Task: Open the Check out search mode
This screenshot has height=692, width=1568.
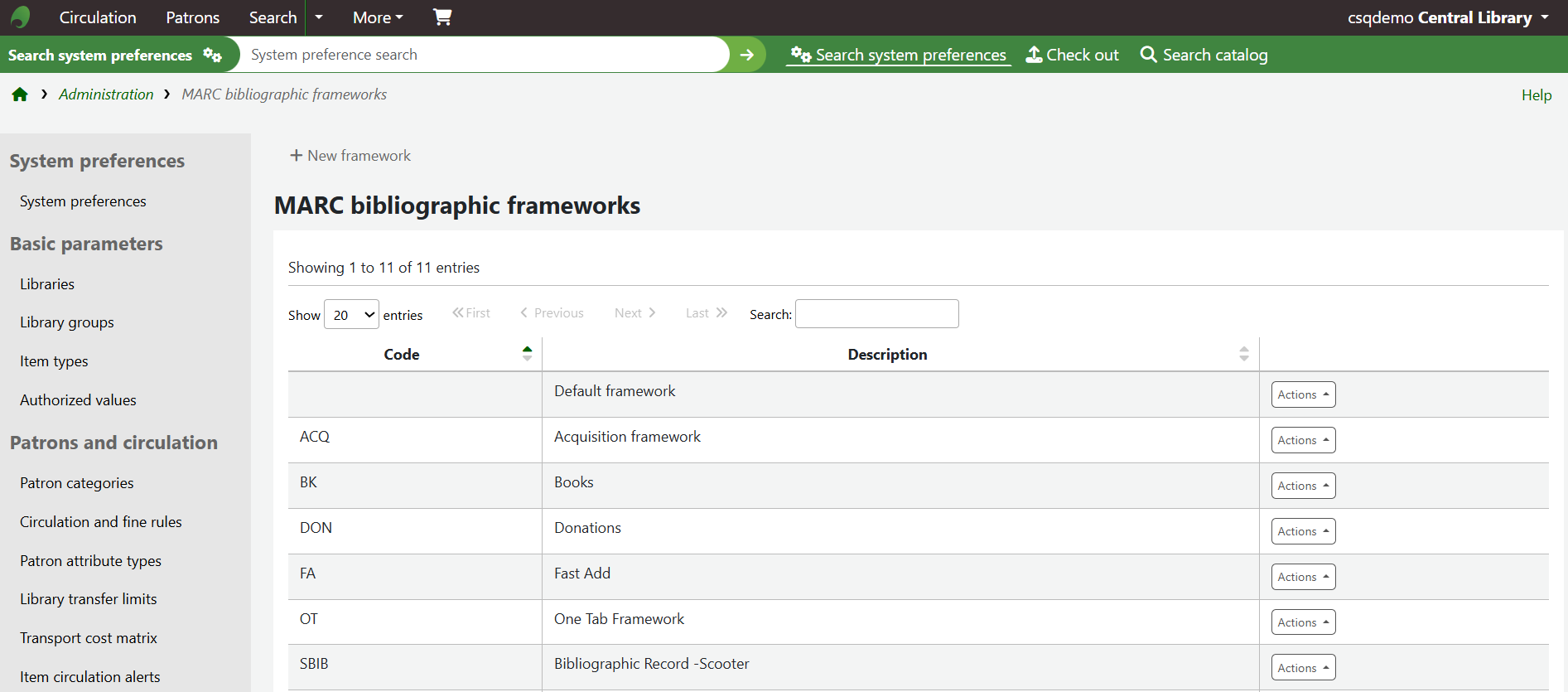Action: click(x=1073, y=55)
